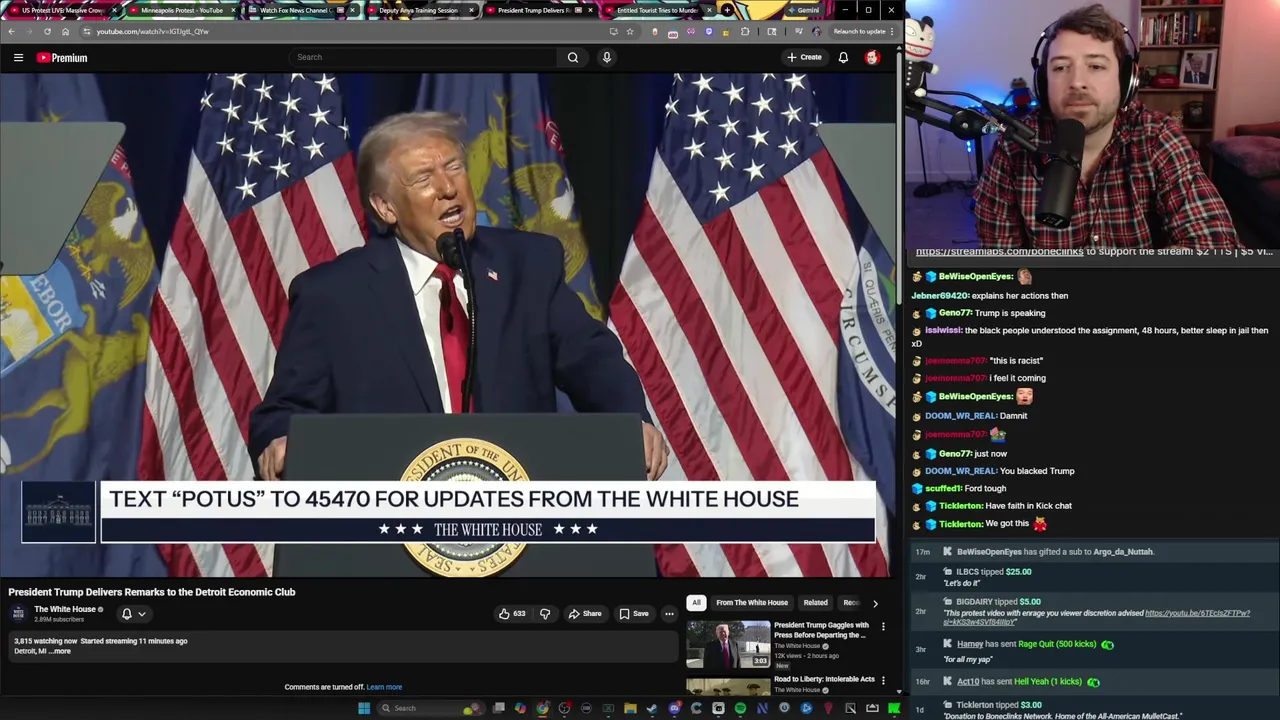Click 'Relaunch to update' in Chrome

tap(864, 31)
